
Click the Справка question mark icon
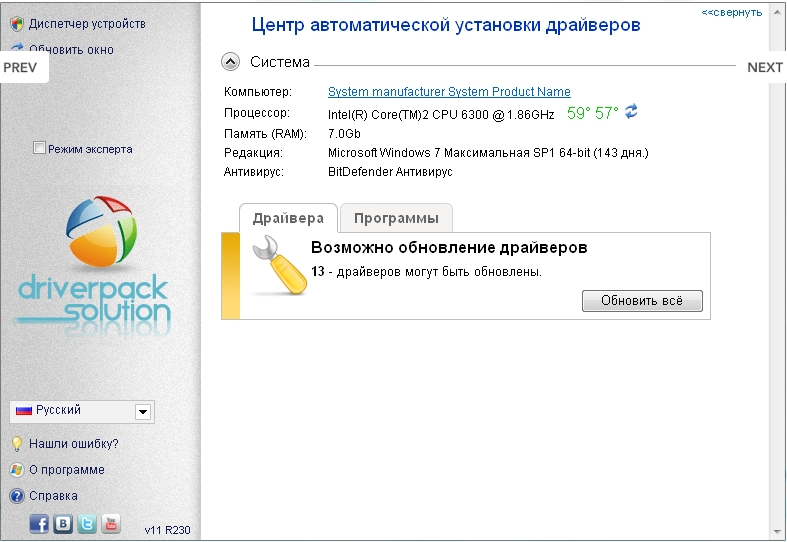pos(17,496)
